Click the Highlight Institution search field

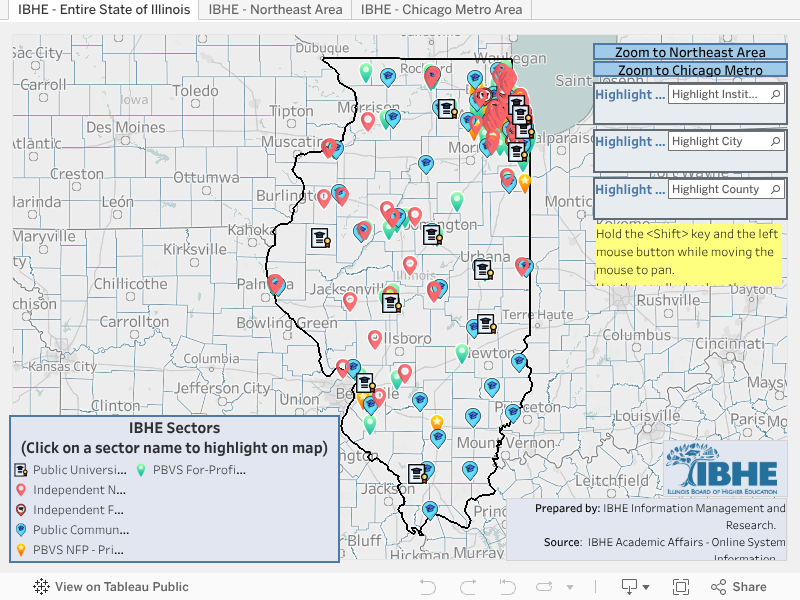point(716,95)
